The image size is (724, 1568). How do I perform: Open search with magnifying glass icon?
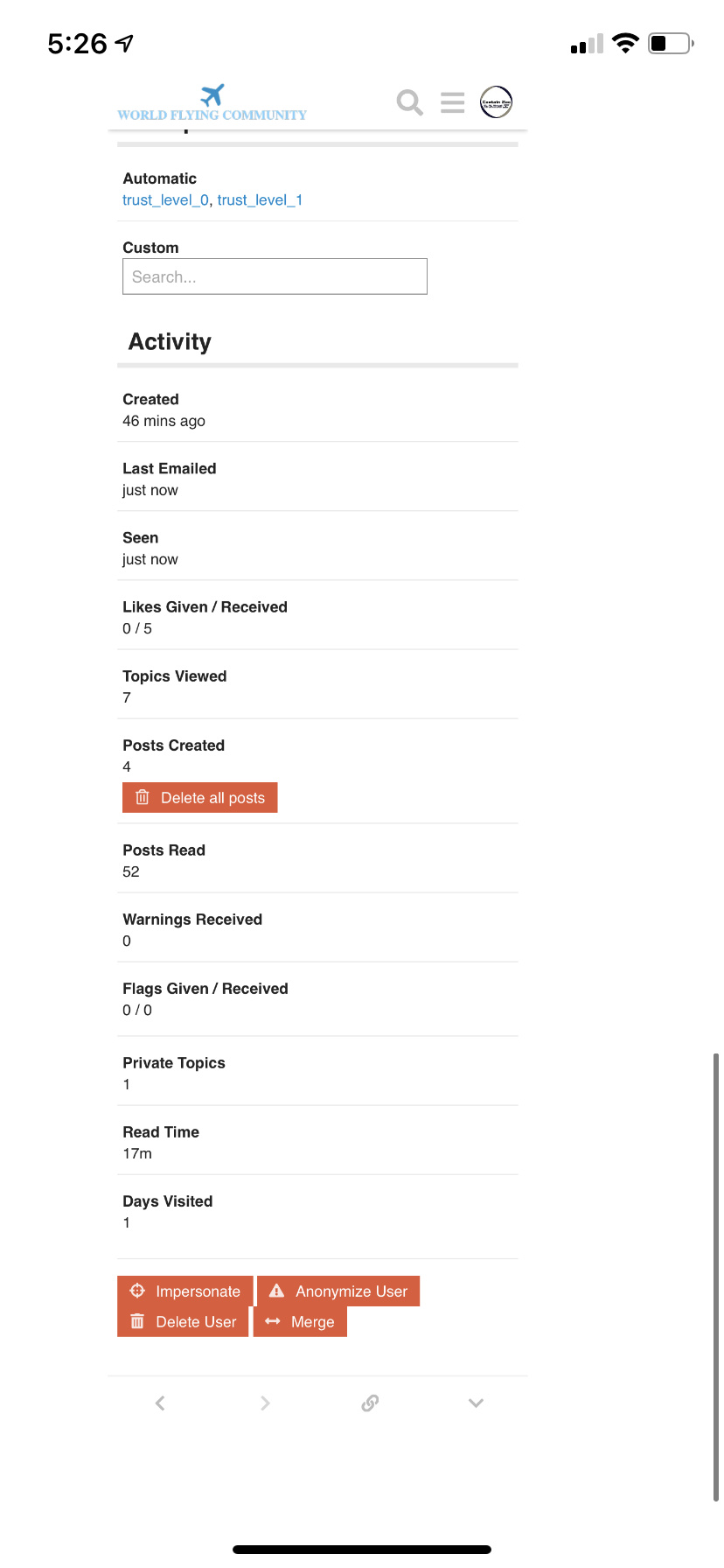(409, 102)
